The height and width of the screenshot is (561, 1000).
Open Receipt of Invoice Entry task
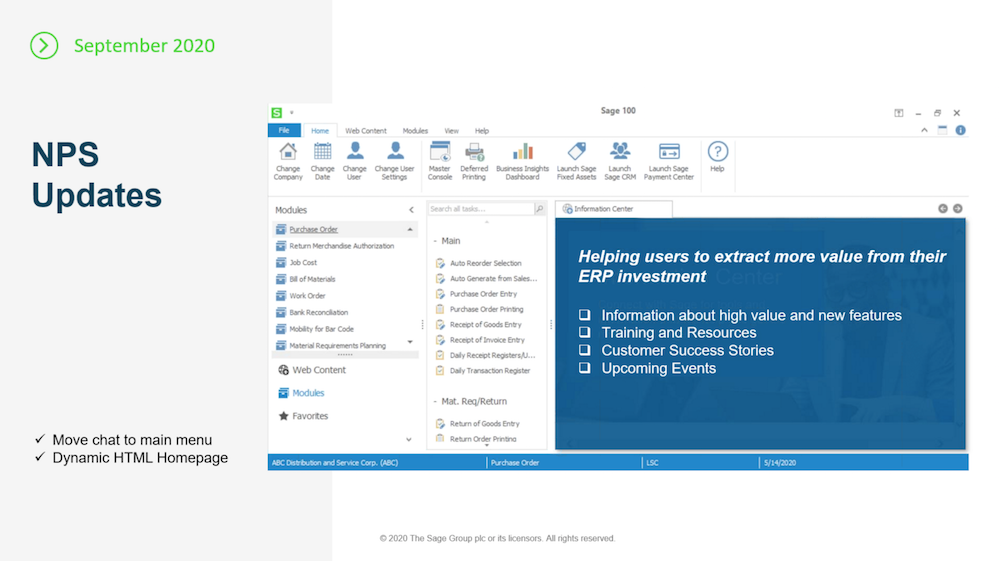(480, 340)
